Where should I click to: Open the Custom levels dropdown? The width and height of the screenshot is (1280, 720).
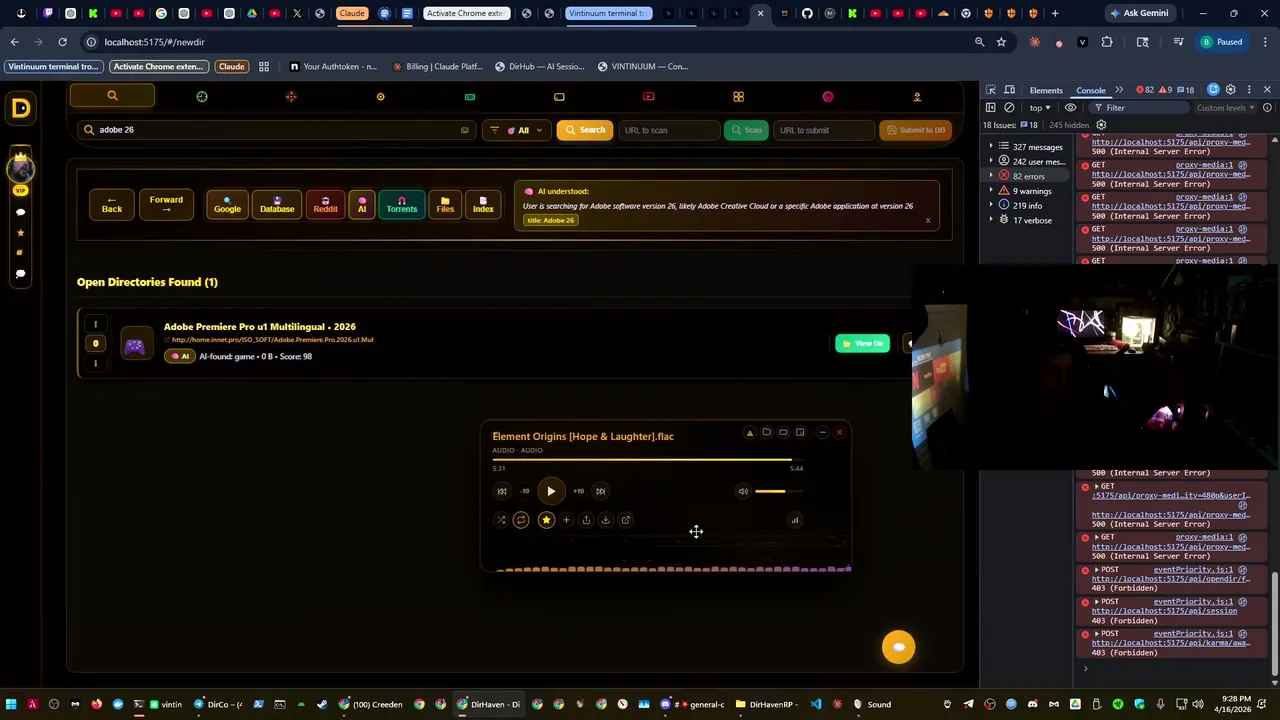click(1225, 108)
